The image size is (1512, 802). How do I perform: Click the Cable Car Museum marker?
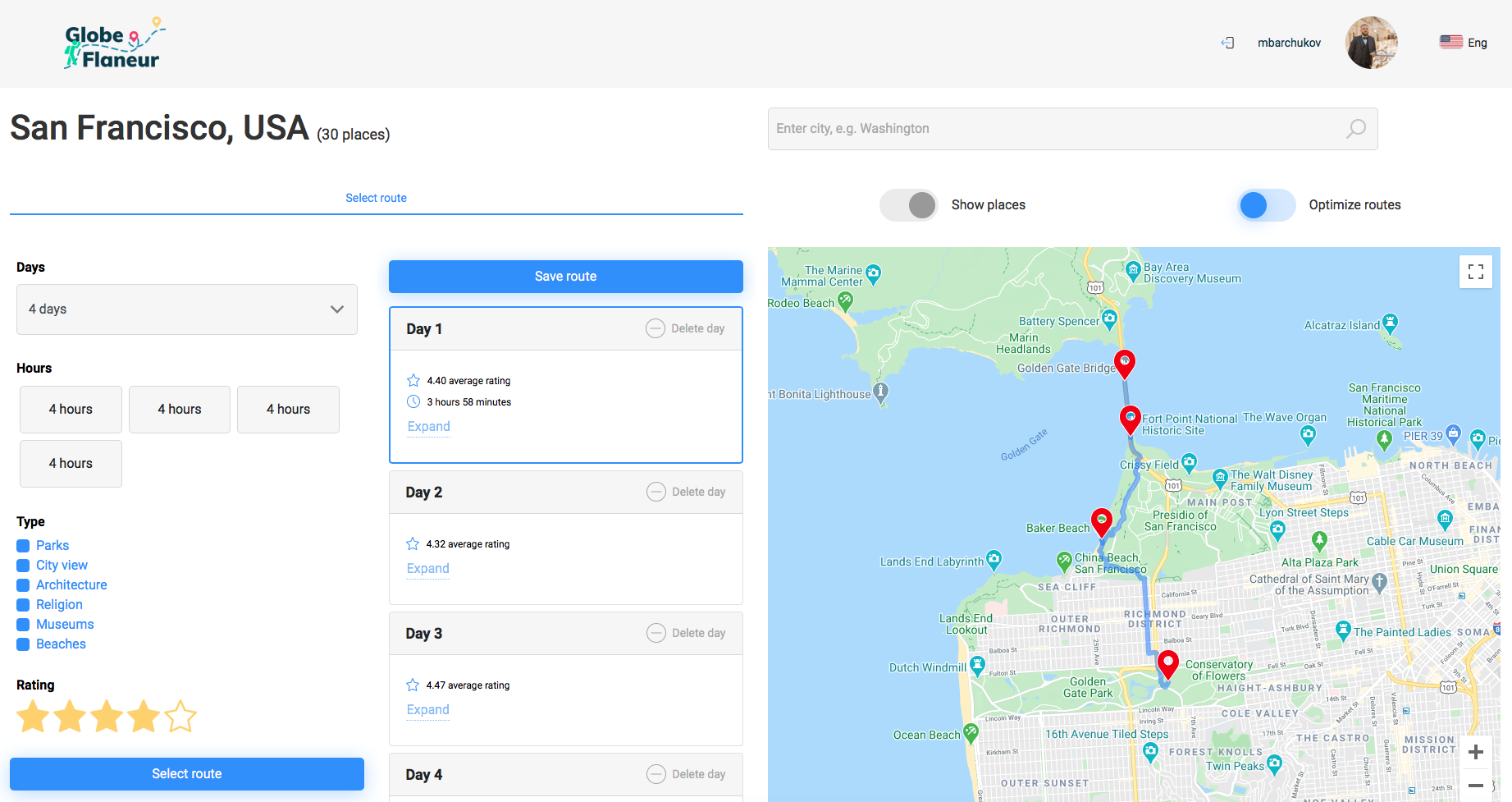(x=1445, y=520)
